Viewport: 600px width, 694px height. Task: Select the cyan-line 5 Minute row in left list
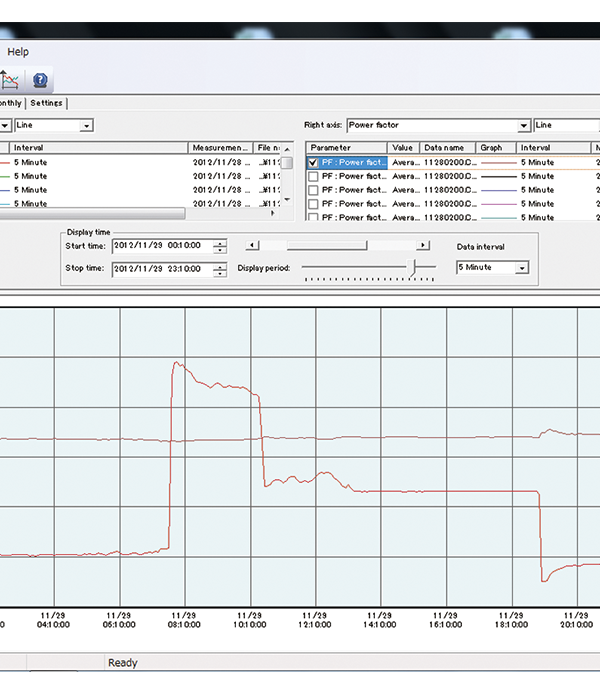pos(140,203)
